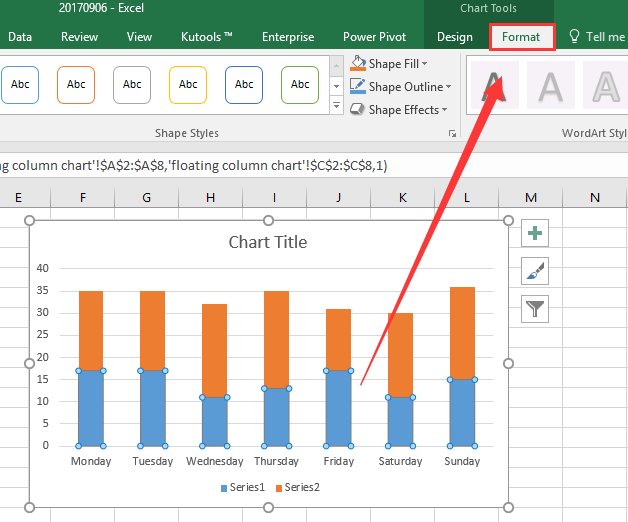Expand the Shape Effects dropdown arrow

pyautogui.click(x=444, y=109)
